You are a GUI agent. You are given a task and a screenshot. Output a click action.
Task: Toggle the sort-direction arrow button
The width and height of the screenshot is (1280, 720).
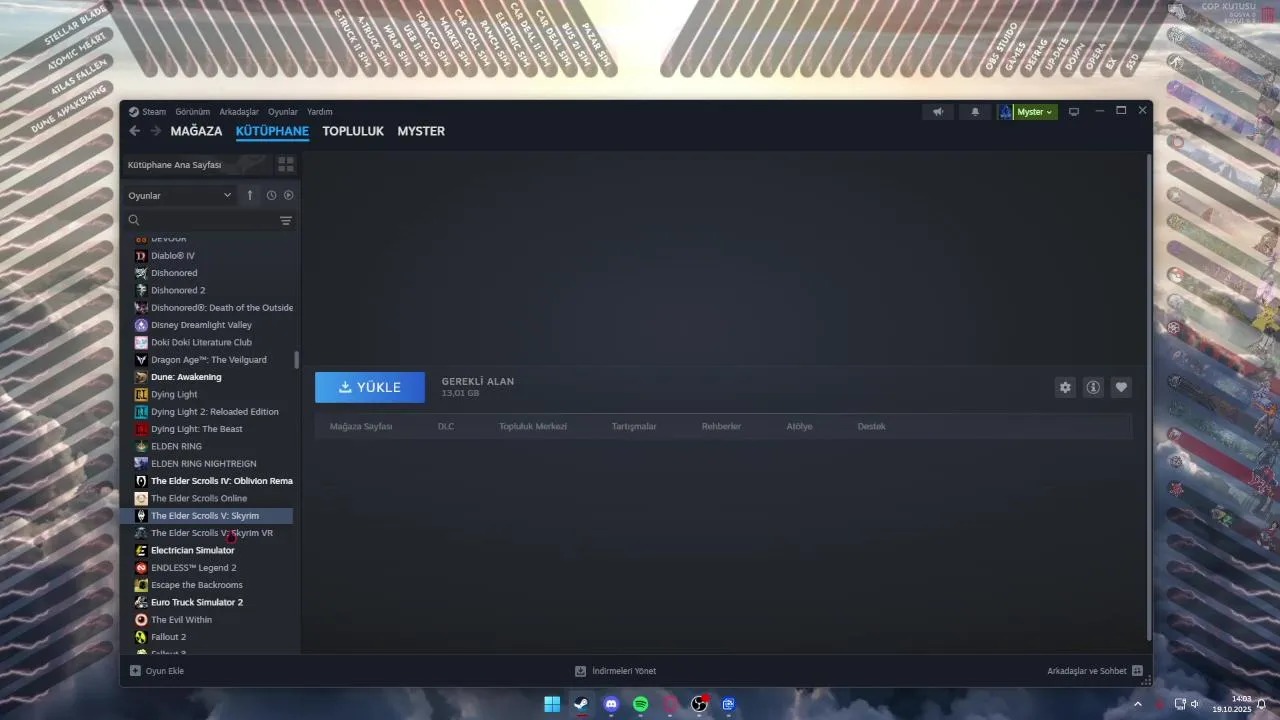(x=250, y=195)
